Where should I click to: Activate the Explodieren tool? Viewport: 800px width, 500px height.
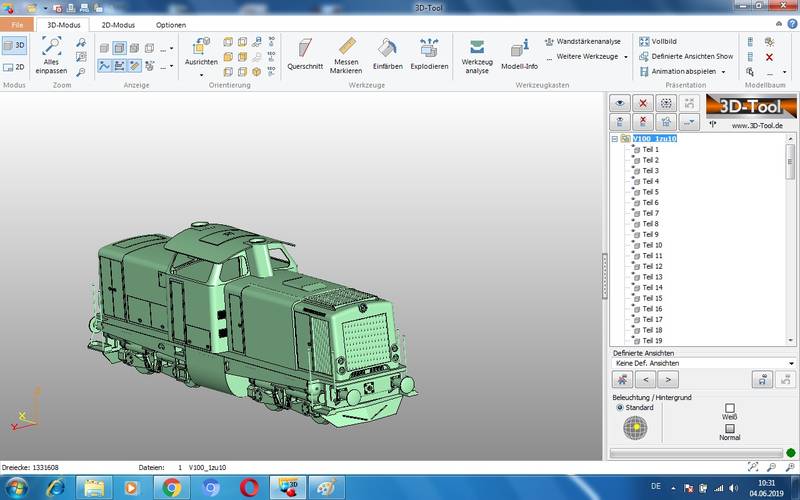tap(429, 55)
